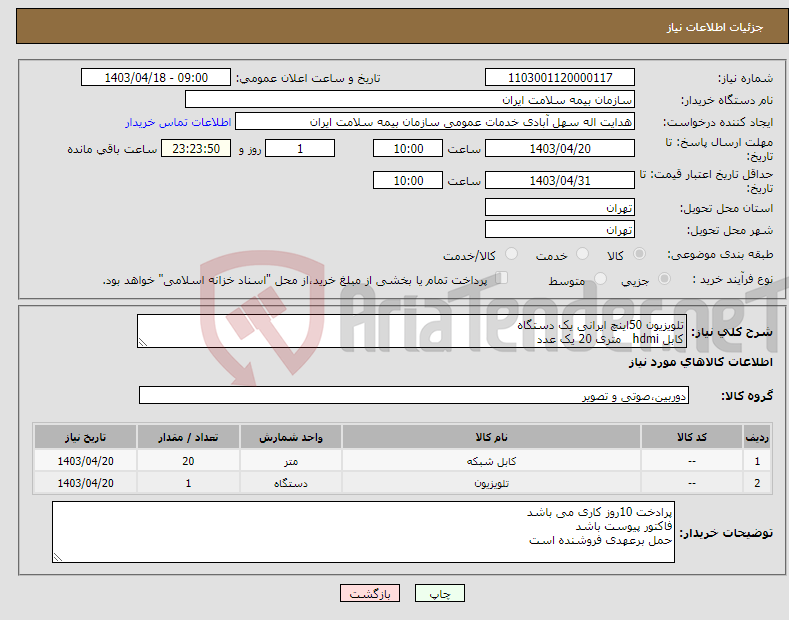Click the request creator field هدایت اله سهل آبادی
The image size is (789, 620).
click(x=435, y=121)
